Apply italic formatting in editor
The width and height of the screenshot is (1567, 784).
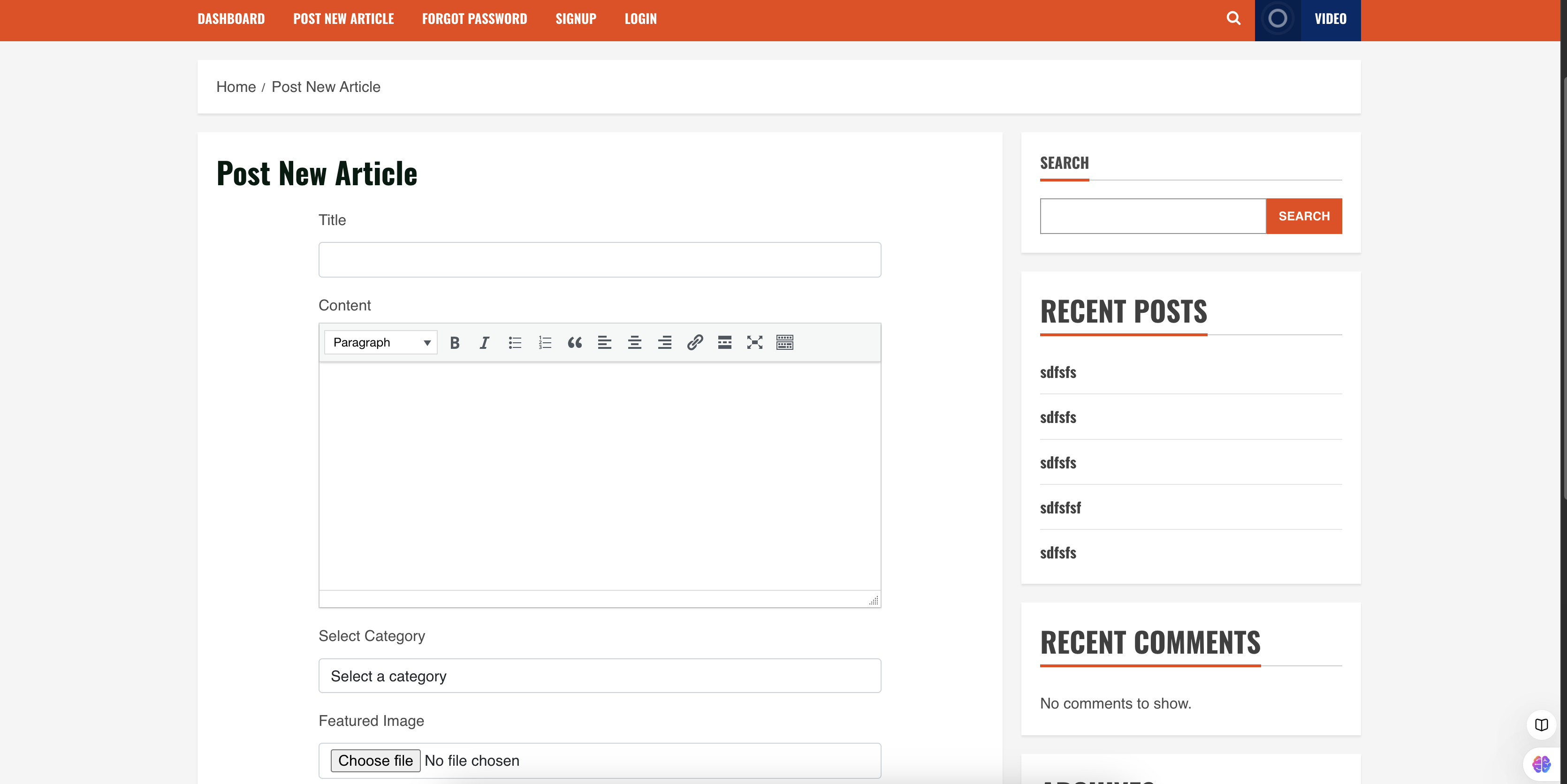[x=484, y=343]
